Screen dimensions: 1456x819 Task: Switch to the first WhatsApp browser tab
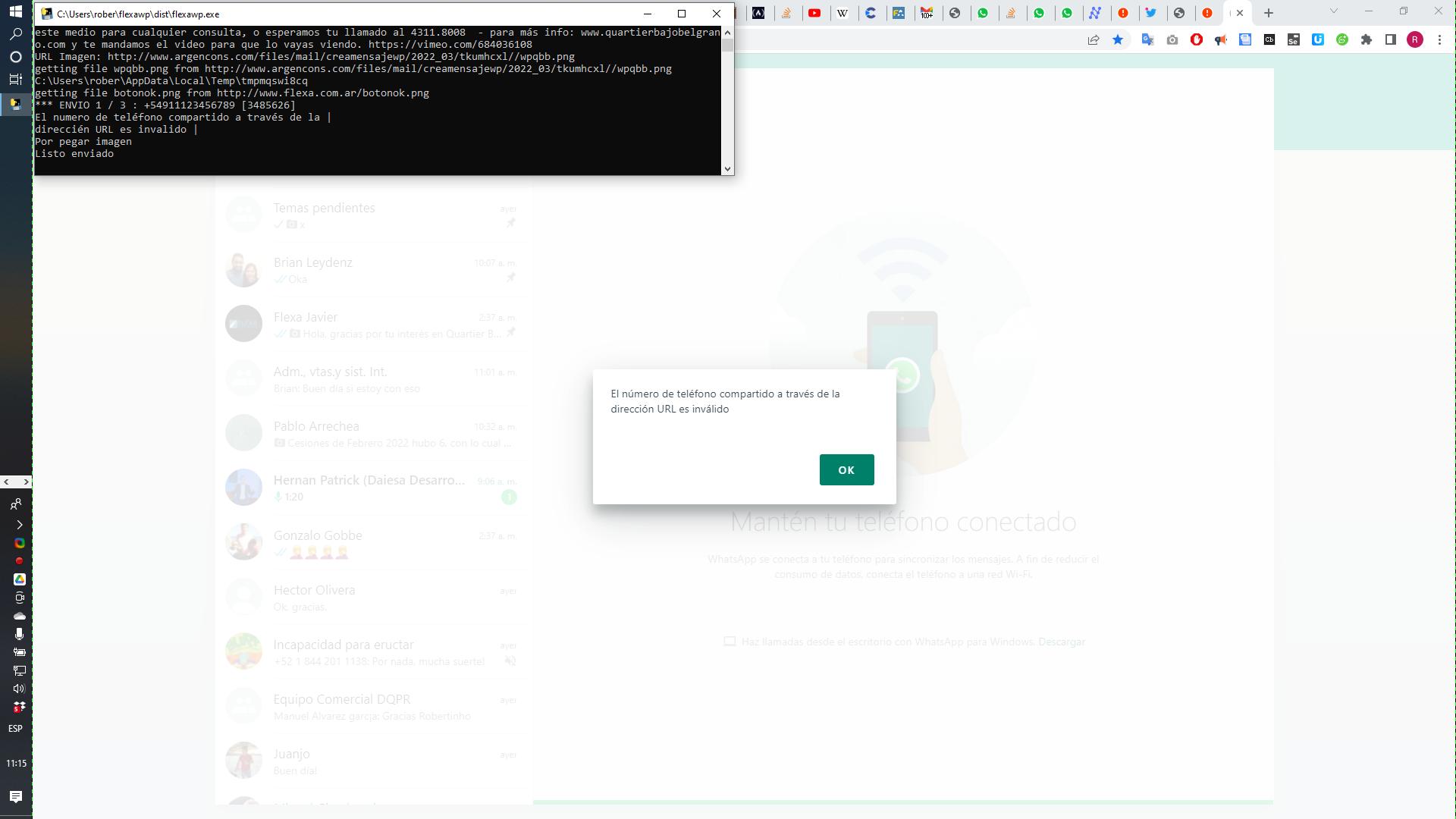click(x=984, y=13)
